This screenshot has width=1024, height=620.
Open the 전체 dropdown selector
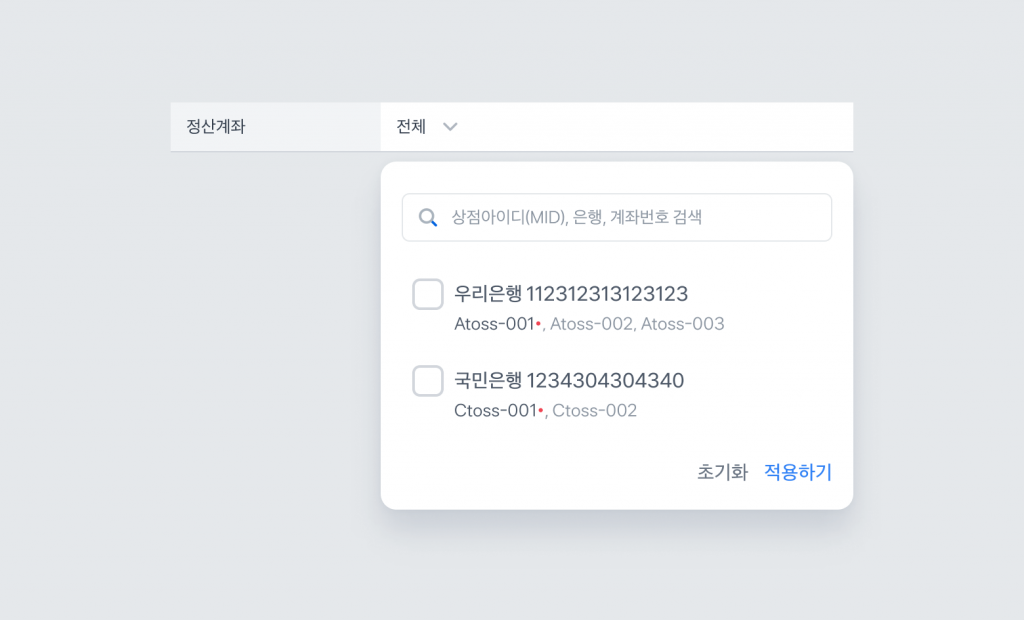pyautogui.click(x=426, y=127)
